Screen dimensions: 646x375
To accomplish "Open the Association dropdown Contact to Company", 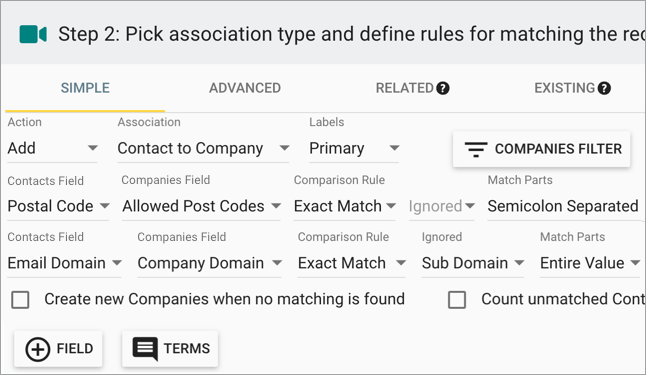I will coord(203,148).
